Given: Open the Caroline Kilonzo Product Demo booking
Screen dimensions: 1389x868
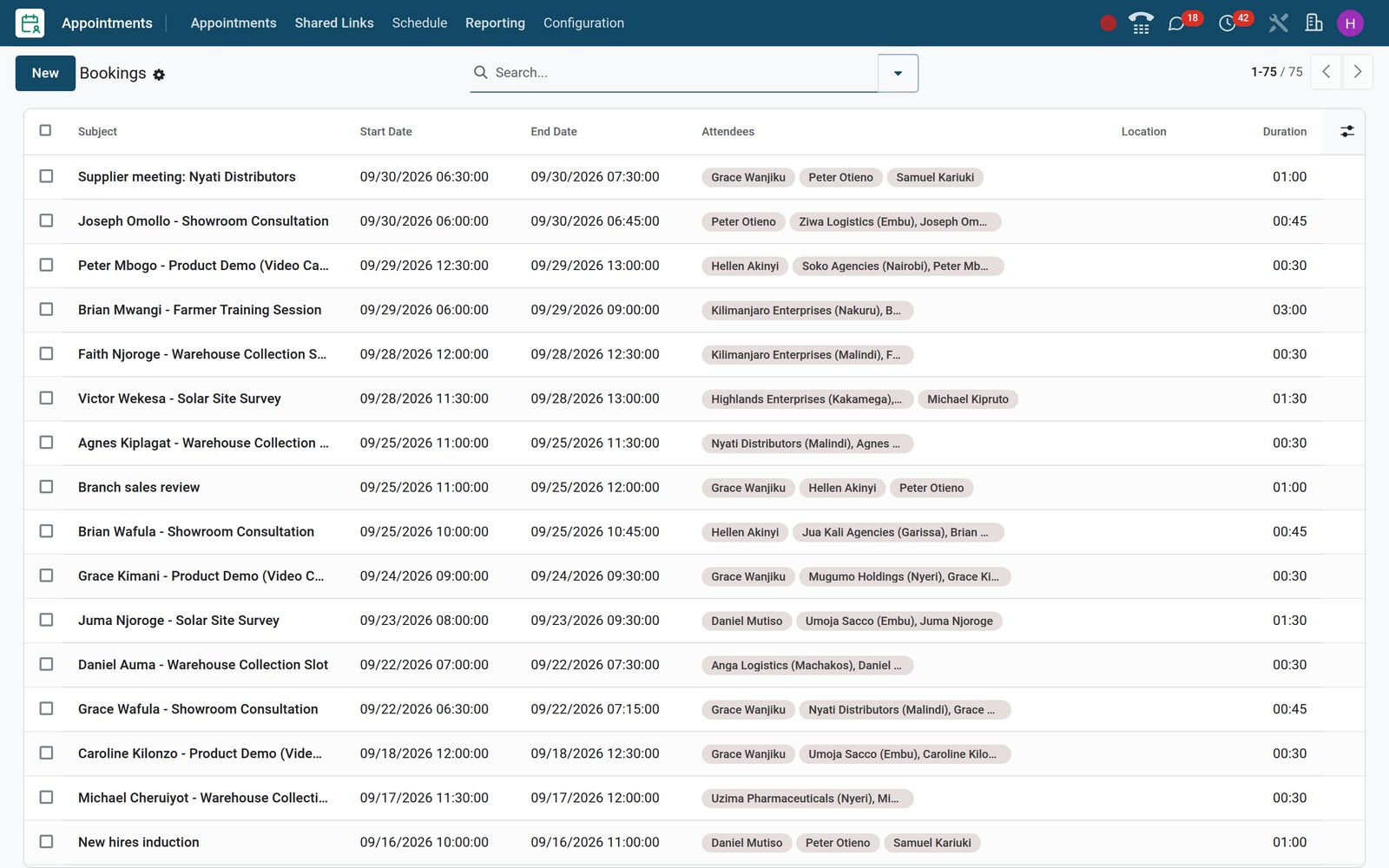Looking at the screenshot, I should [200, 753].
